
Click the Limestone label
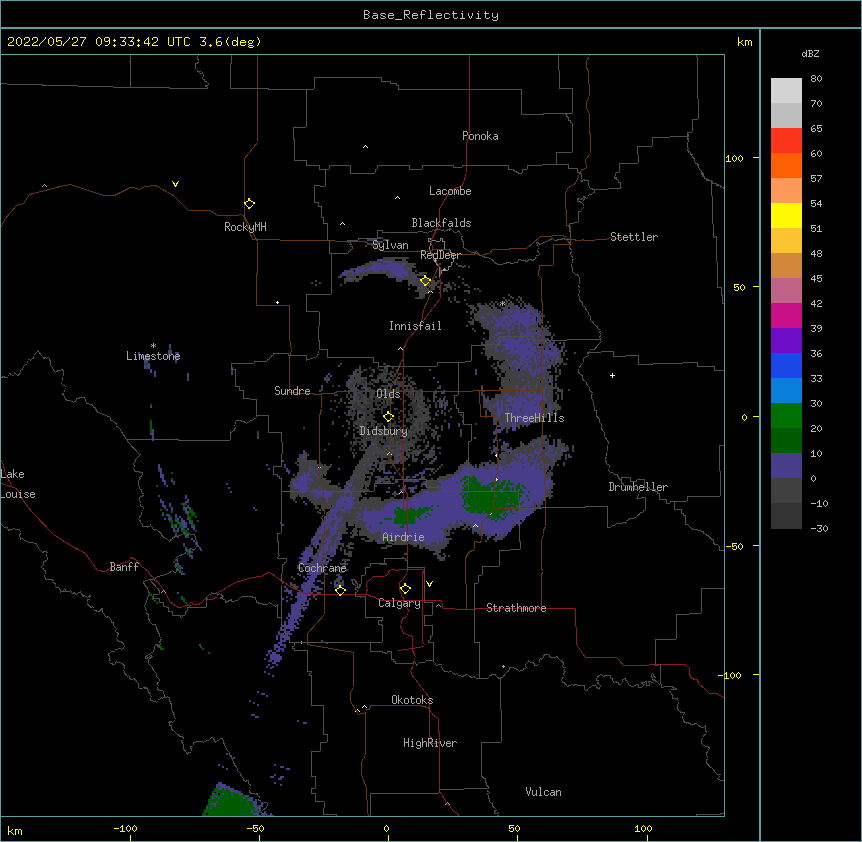point(153,356)
